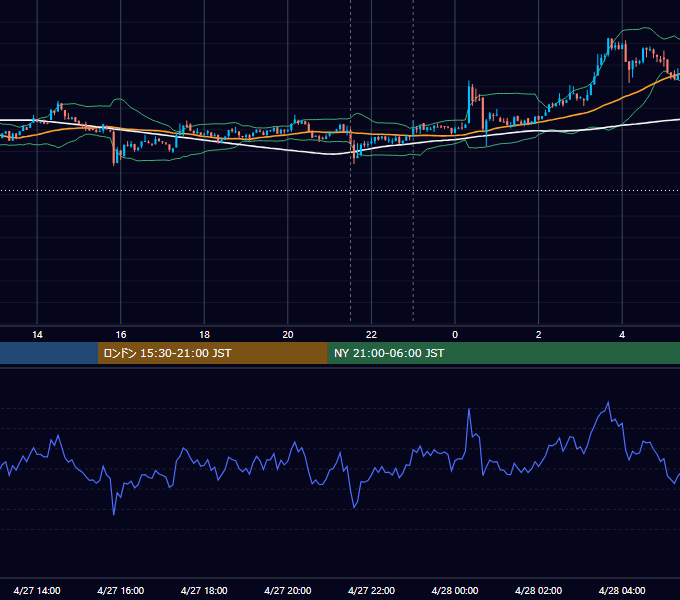Click the 22 hour axis label
680x600 pixels.
tap(371, 335)
